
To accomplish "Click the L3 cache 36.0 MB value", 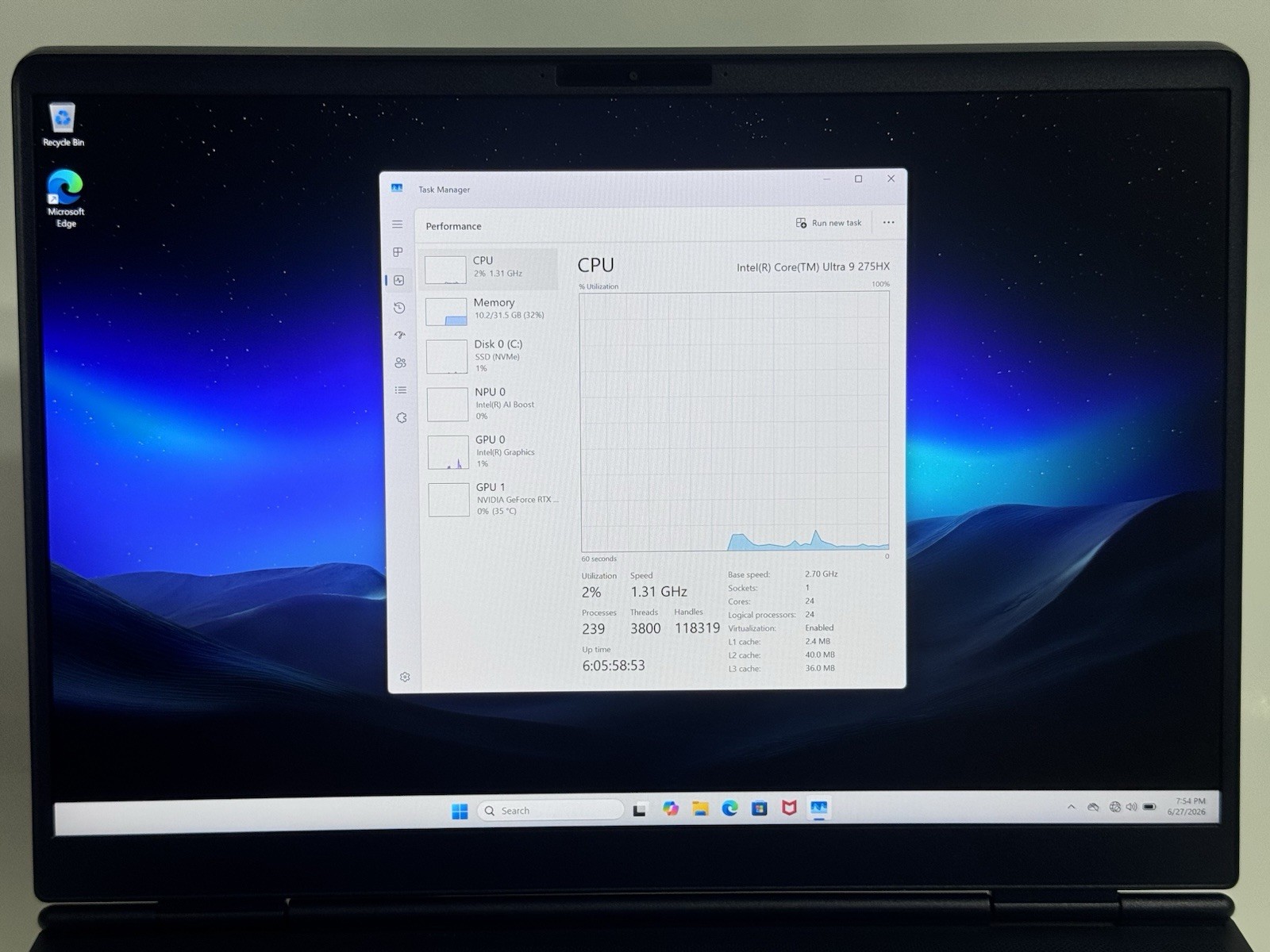I will (x=820, y=668).
